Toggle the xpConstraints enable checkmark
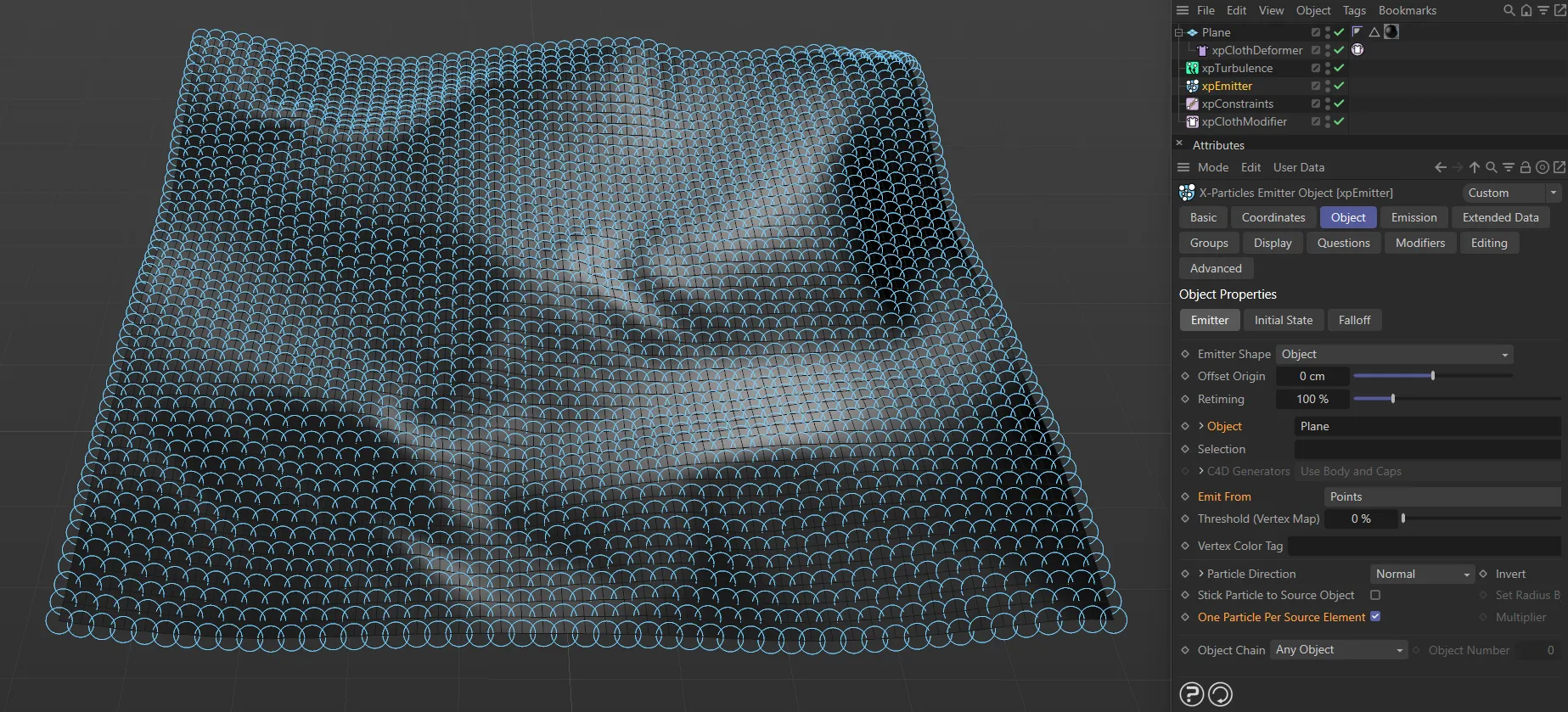Screen dimensions: 1568x712 coord(1339,104)
